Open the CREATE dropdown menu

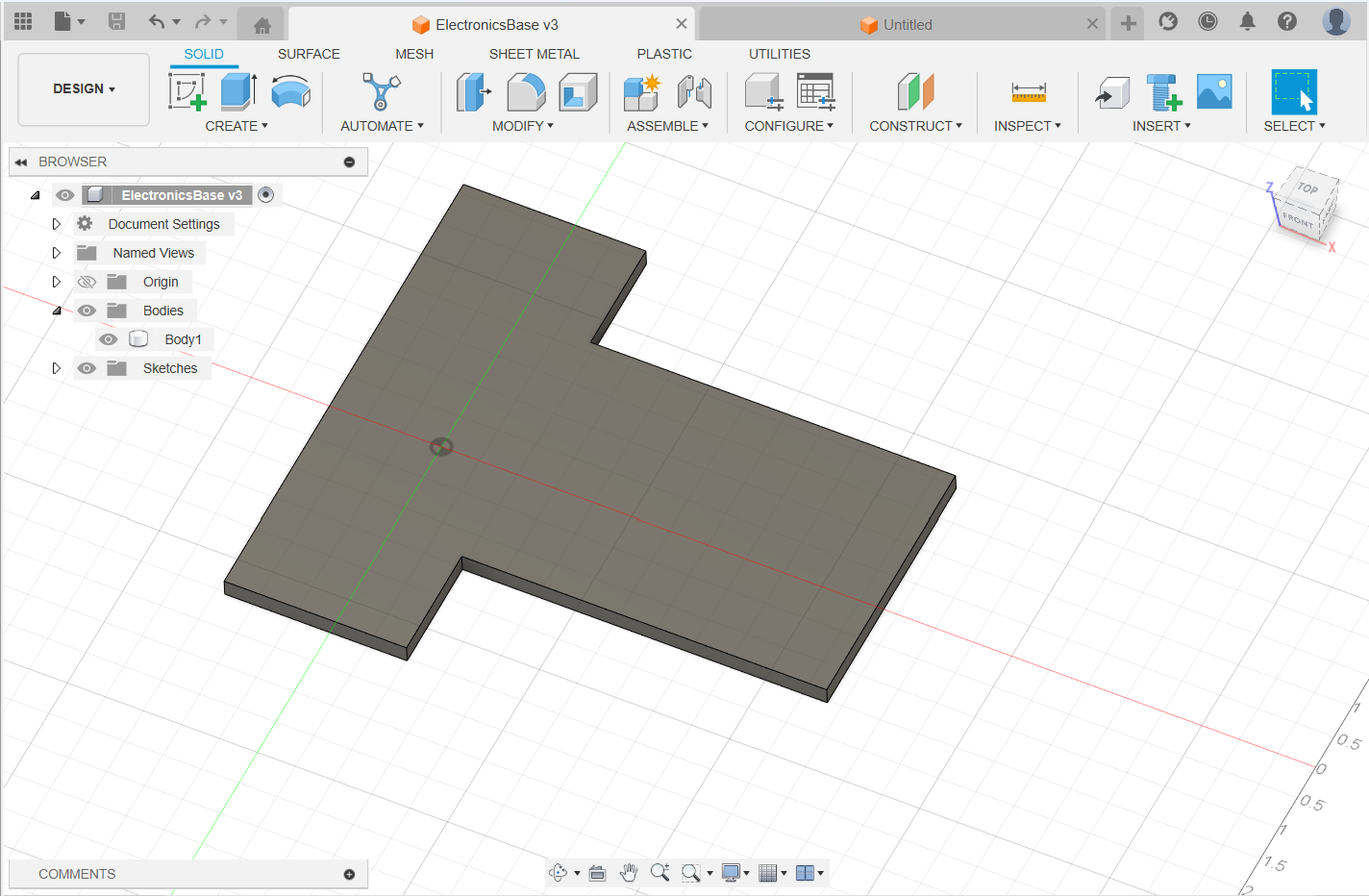[x=236, y=126]
